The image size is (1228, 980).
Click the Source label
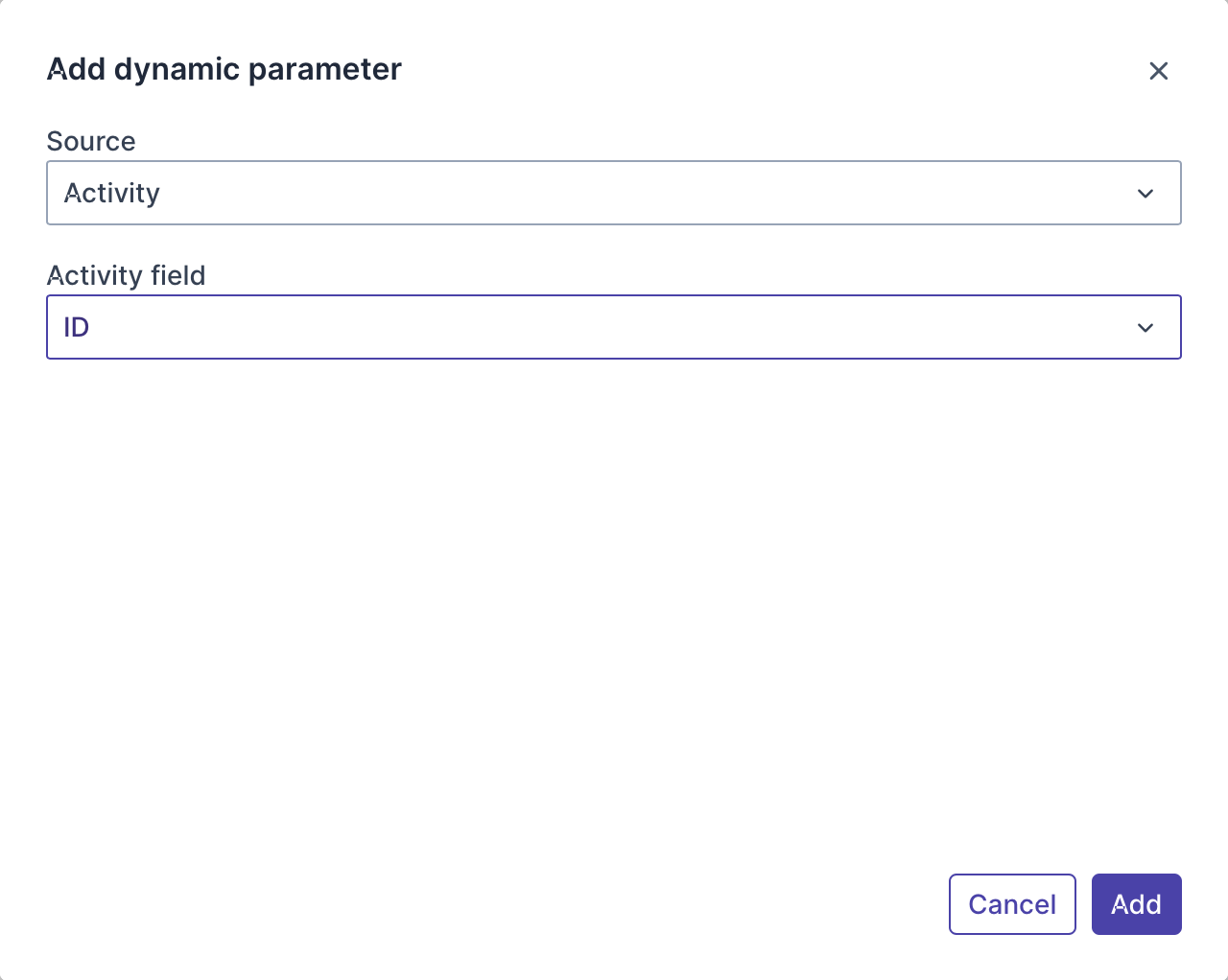click(91, 141)
